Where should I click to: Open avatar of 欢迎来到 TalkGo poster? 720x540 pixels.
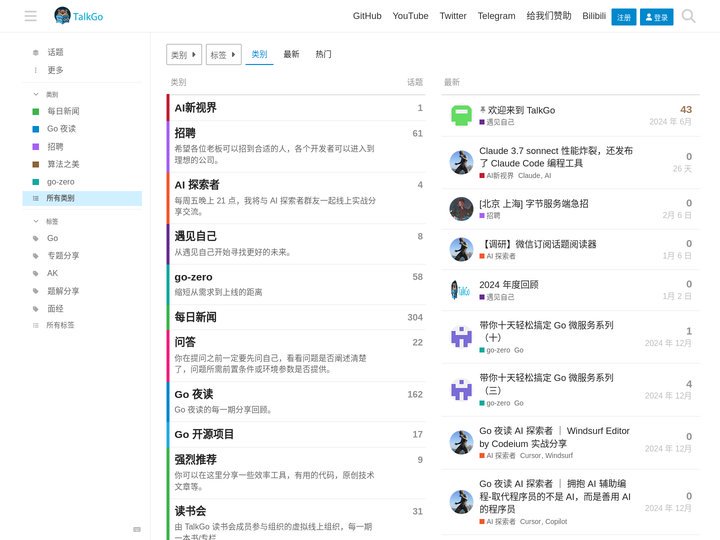[x=461, y=115]
